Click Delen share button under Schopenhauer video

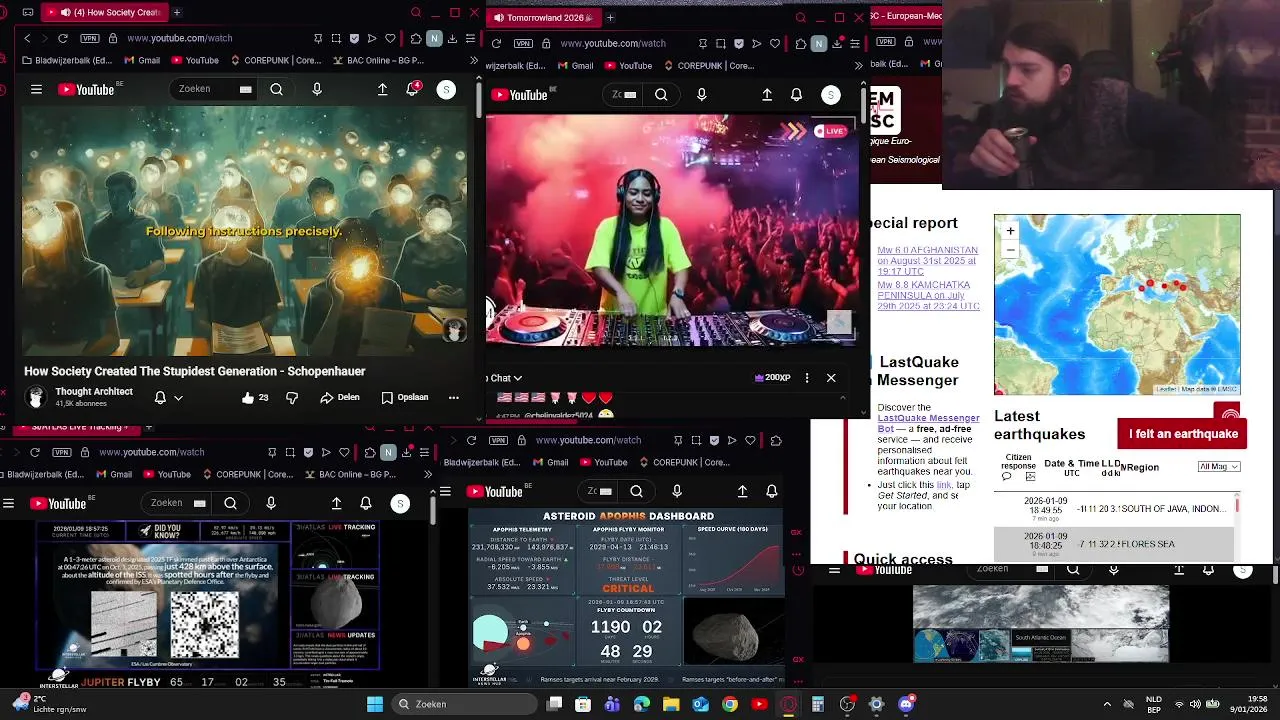coord(340,397)
